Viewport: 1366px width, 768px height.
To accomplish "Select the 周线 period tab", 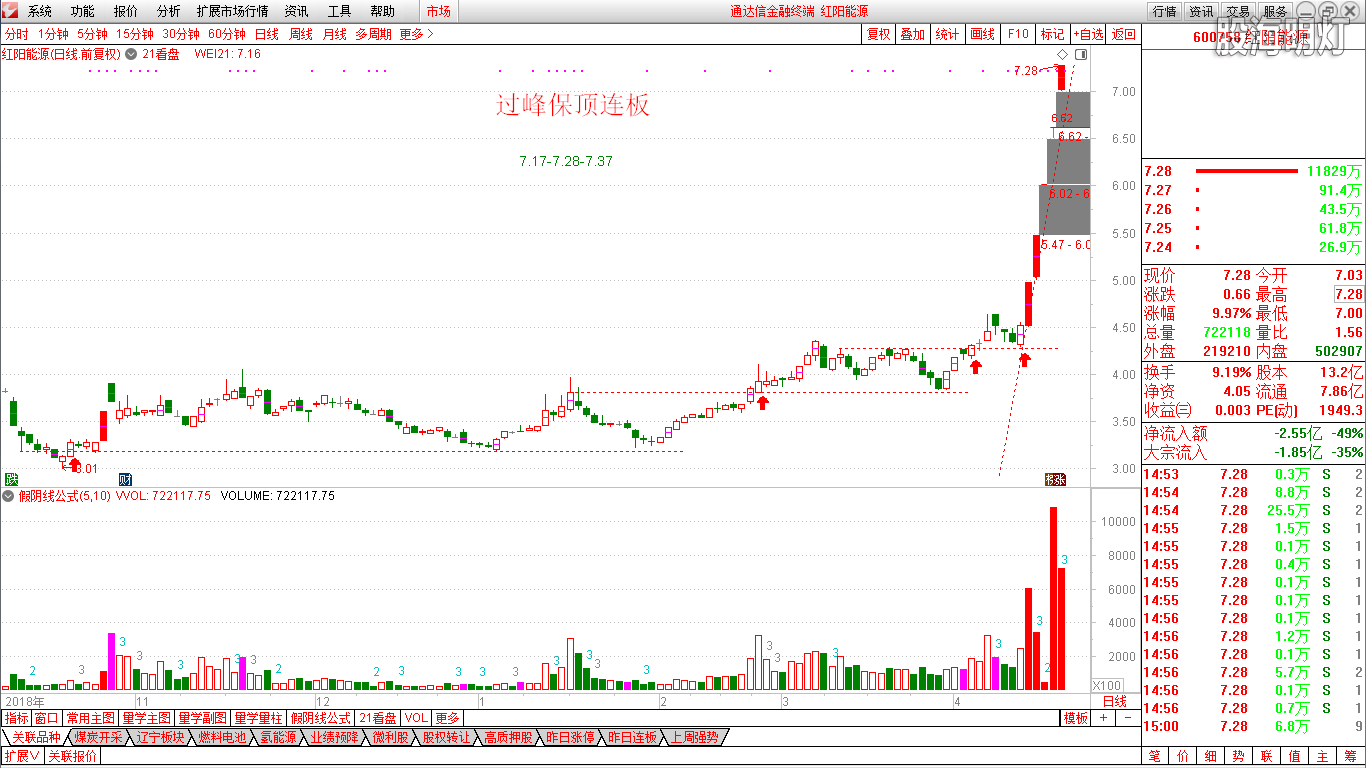I will click(x=301, y=34).
